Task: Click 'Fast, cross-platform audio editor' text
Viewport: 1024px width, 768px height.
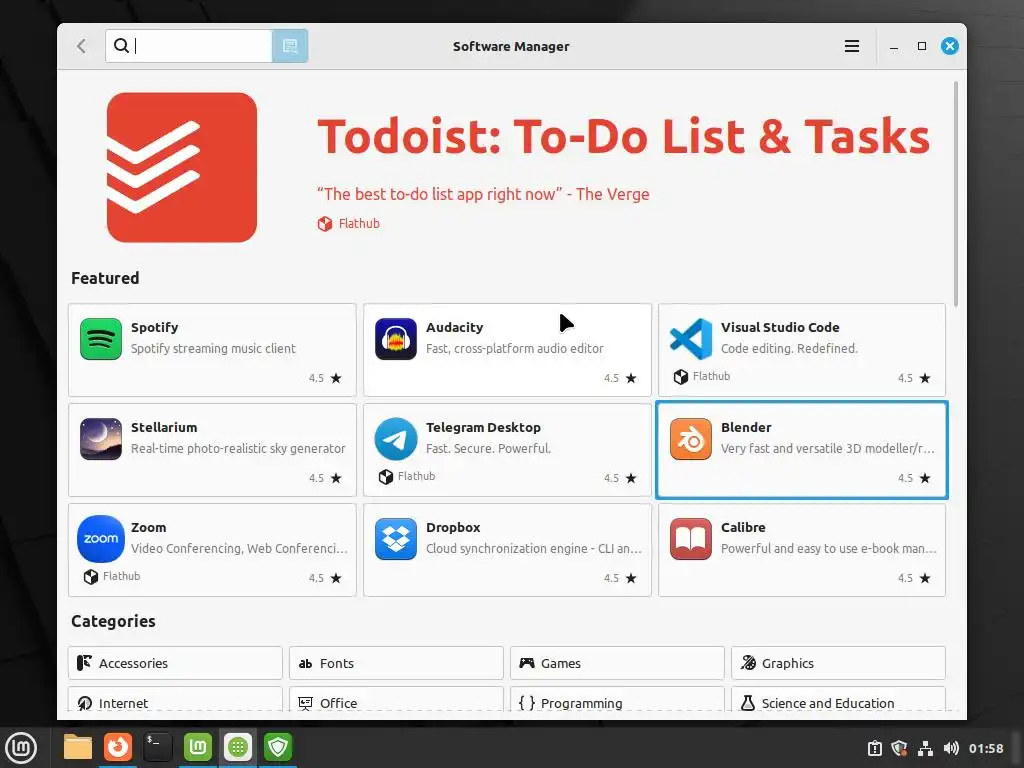Action: (515, 349)
